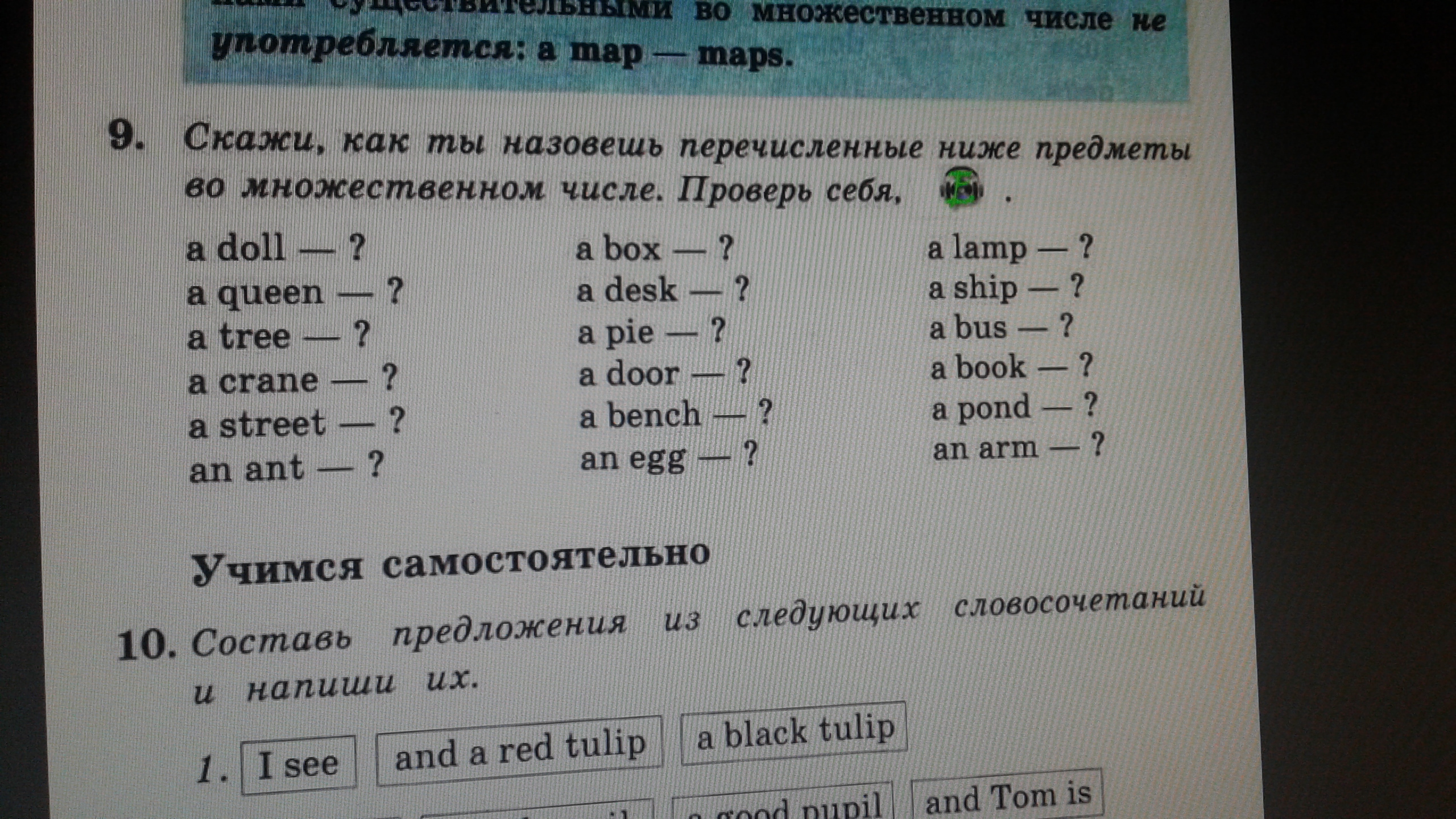Click the 'a black tulip' box

coord(795,734)
